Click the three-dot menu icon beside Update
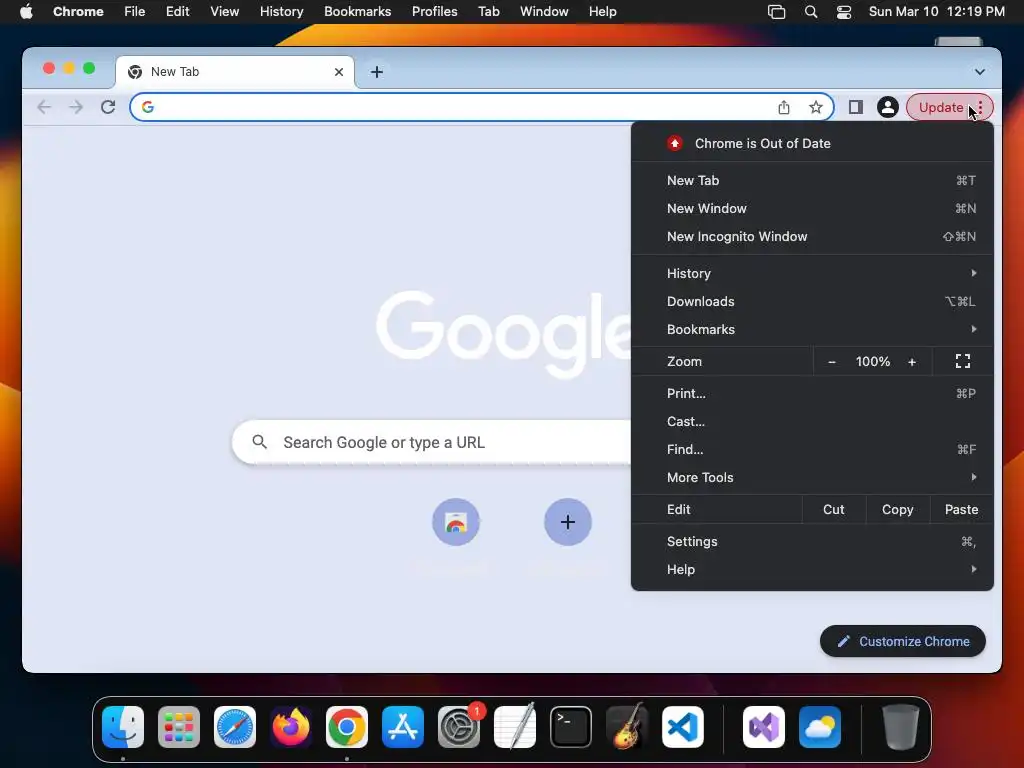 coord(980,107)
